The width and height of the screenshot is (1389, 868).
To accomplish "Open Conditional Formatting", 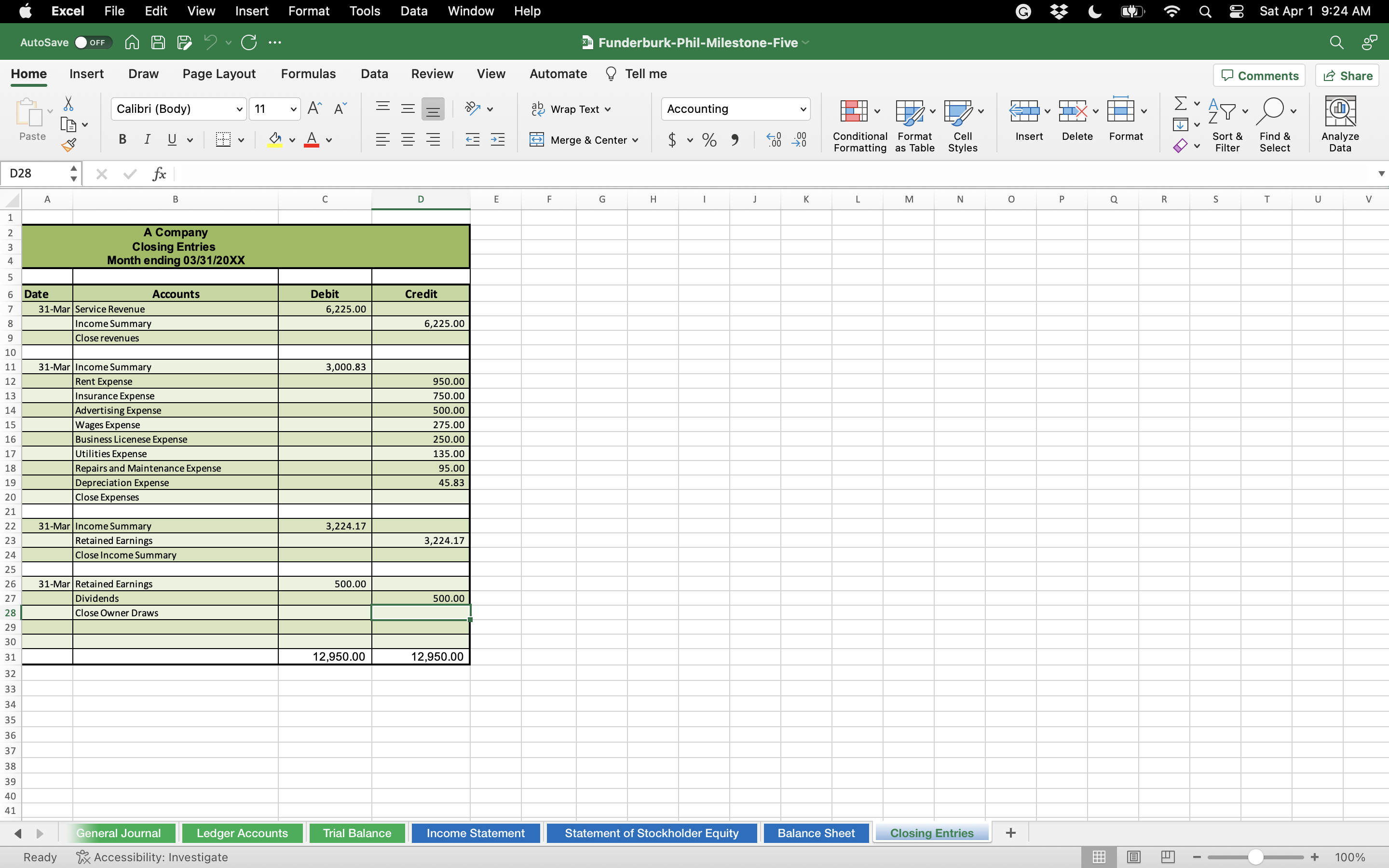I will (x=858, y=123).
